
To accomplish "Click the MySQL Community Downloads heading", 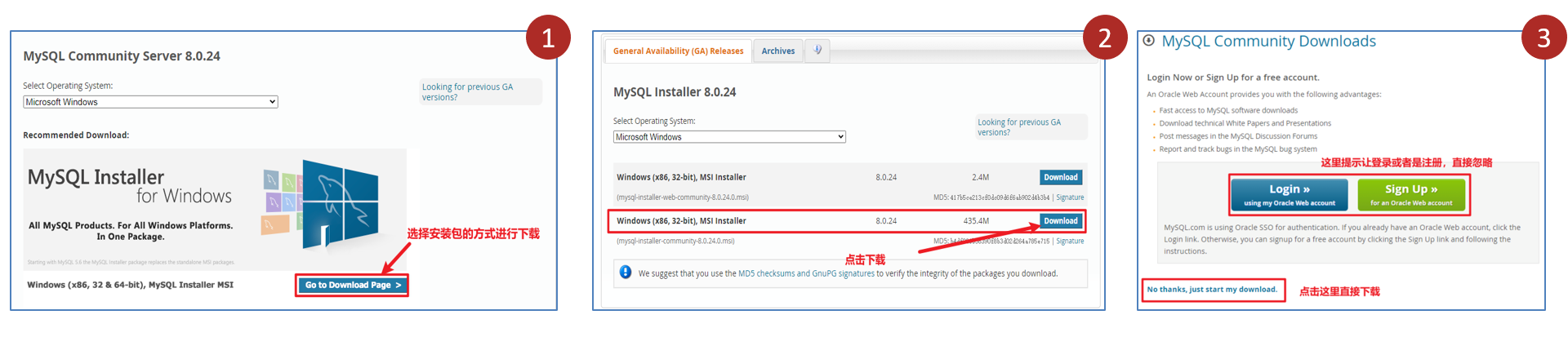I will [1268, 42].
